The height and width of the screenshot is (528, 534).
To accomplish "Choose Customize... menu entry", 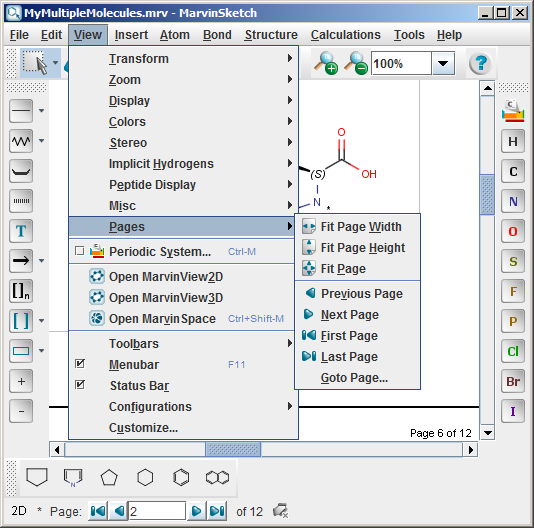I will pyautogui.click(x=184, y=428).
